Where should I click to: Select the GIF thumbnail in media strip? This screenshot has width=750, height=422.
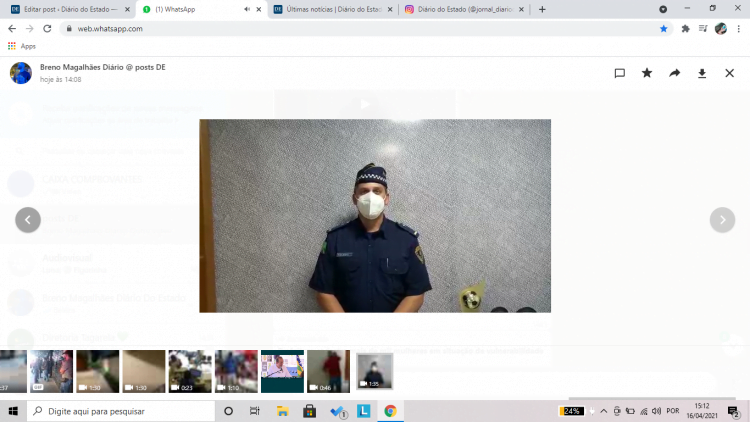pos(51,371)
